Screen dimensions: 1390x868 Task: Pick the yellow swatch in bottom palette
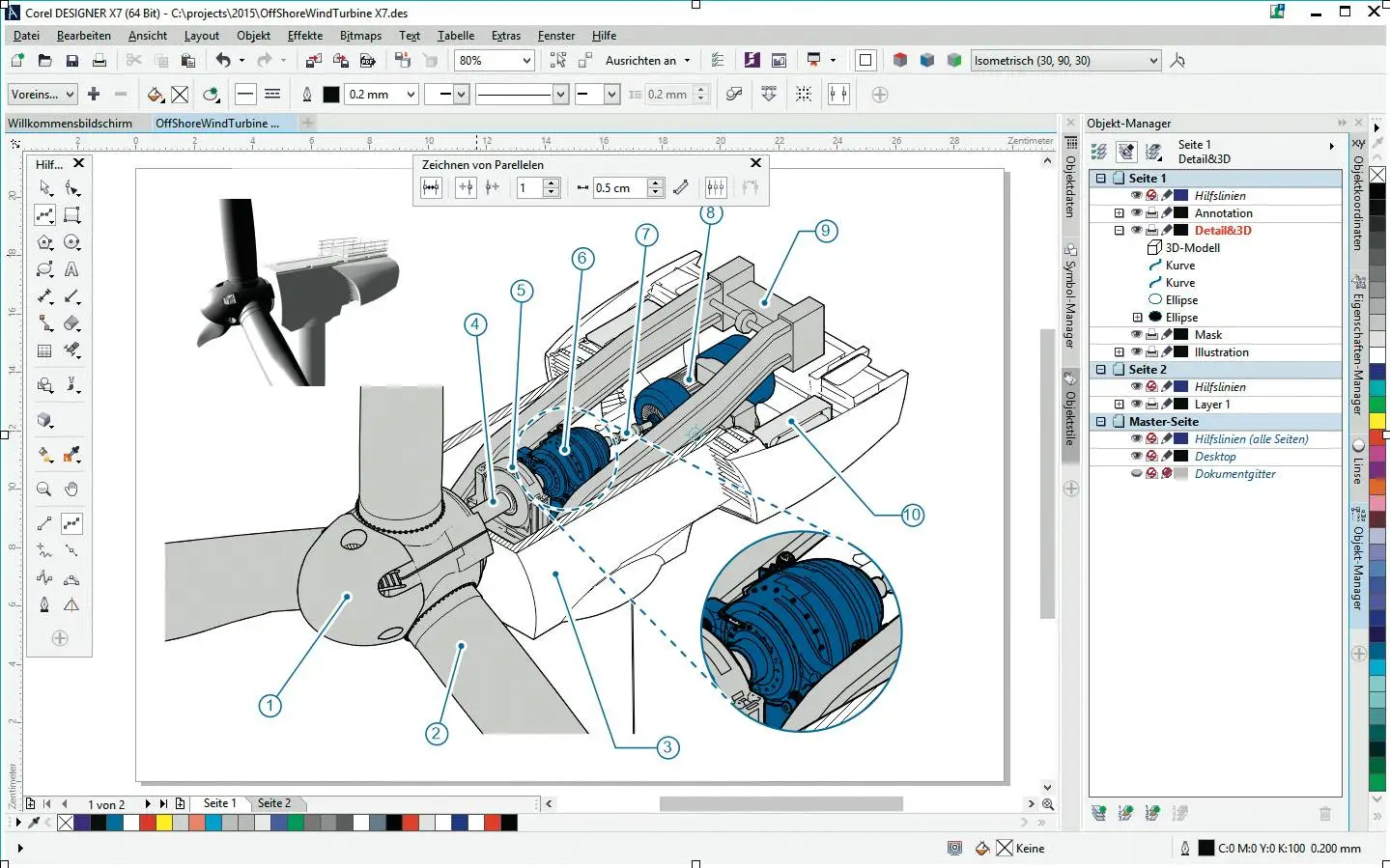pyautogui.click(x=164, y=823)
